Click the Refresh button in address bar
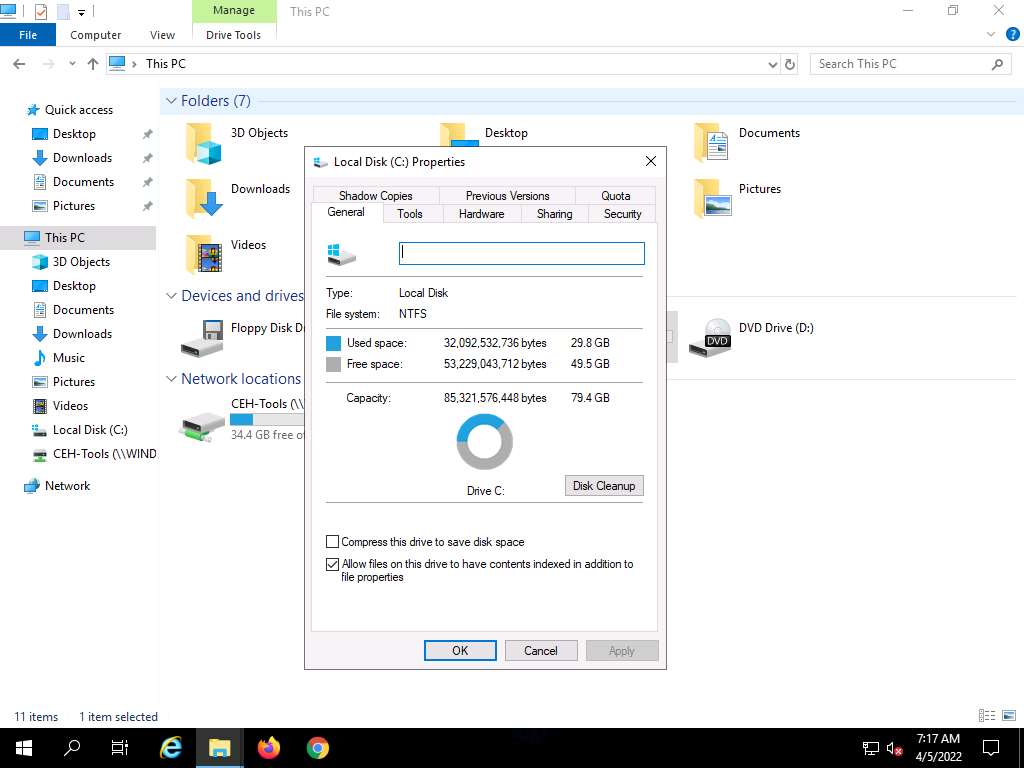Image resolution: width=1024 pixels, height=768 pixels. (x=790, y=64)
